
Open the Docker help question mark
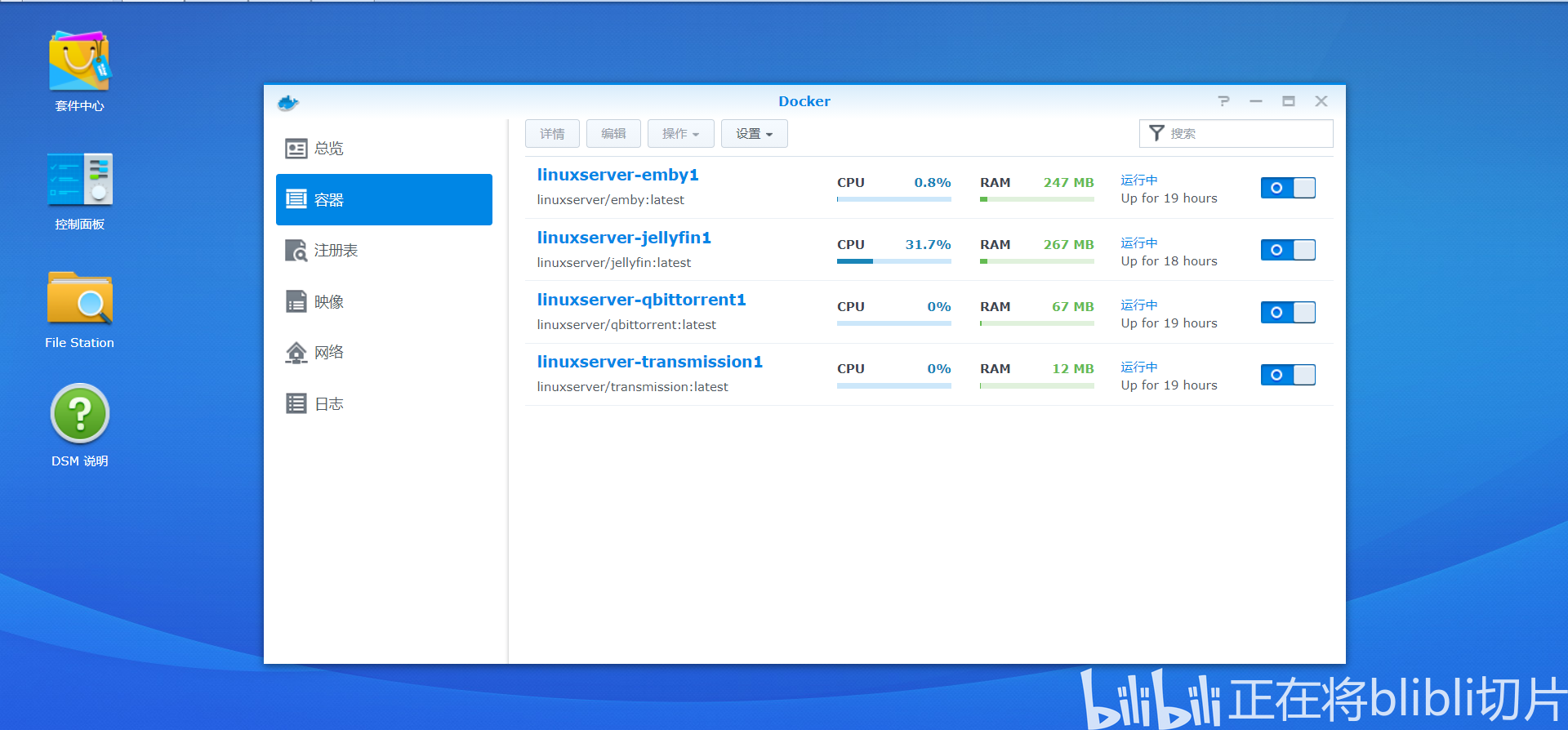click(1223, 101)
